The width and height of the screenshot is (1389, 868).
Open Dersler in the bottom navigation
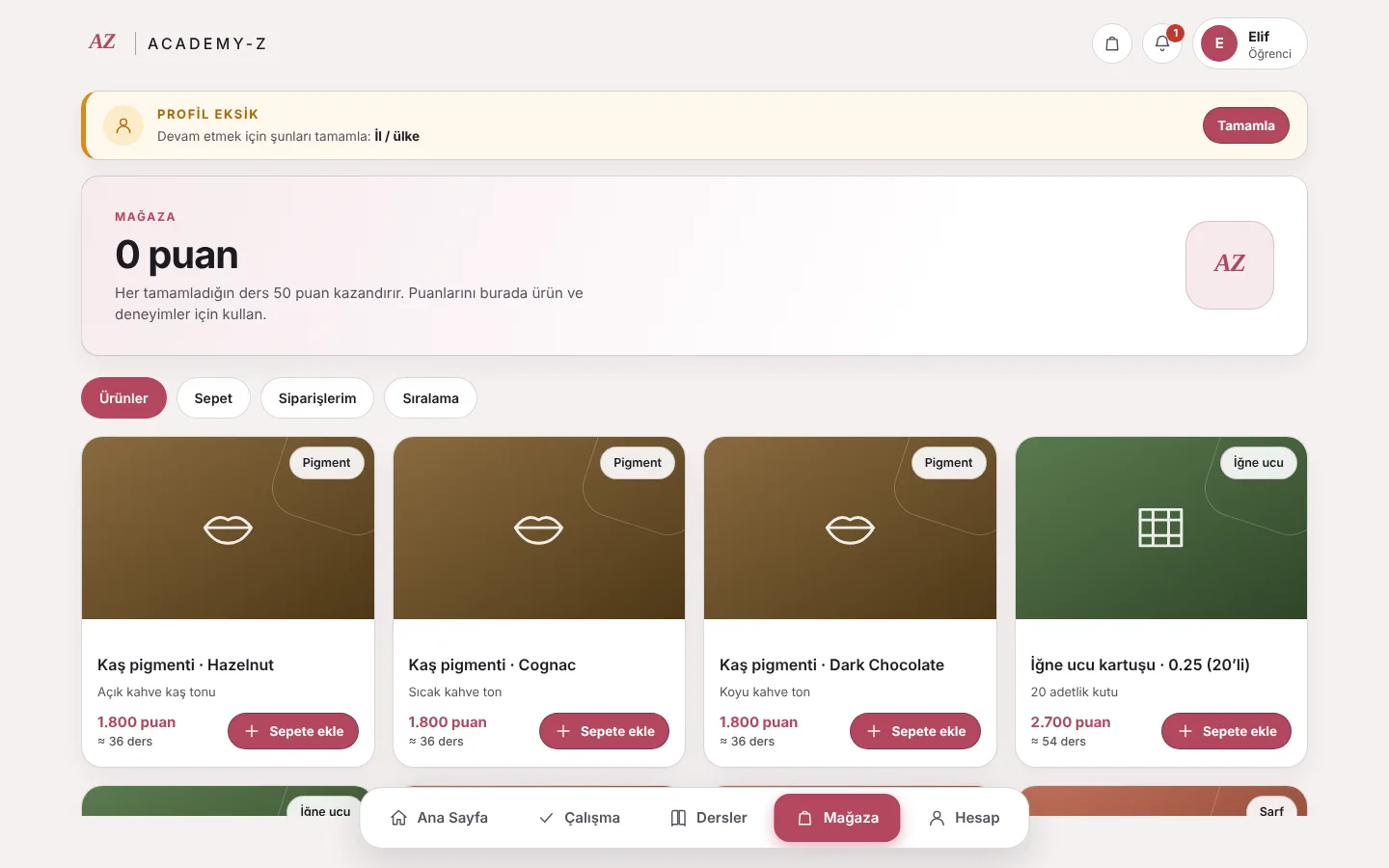[x=709, y=818]
